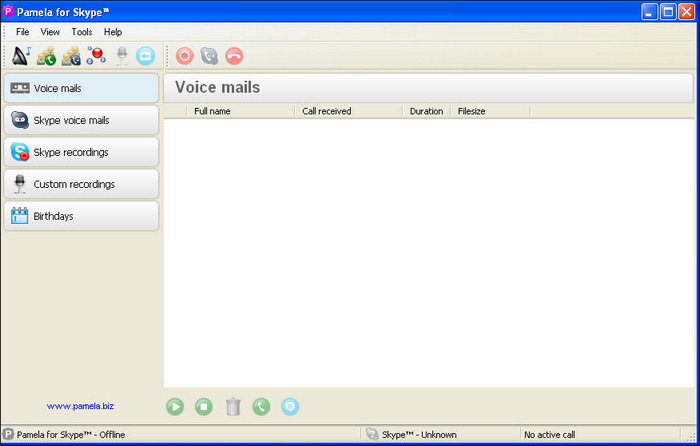This screenshot has height=446, width=700.
Task: Click the "Pamela for Skype™ - Offline" status text
Action: click(x=71, y=435)
